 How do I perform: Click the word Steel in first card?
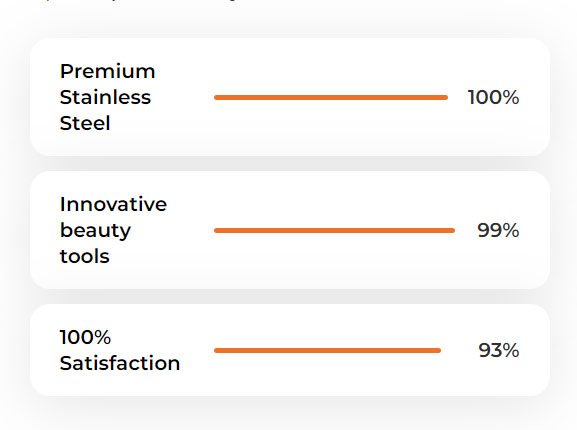[x=85, y=123]
